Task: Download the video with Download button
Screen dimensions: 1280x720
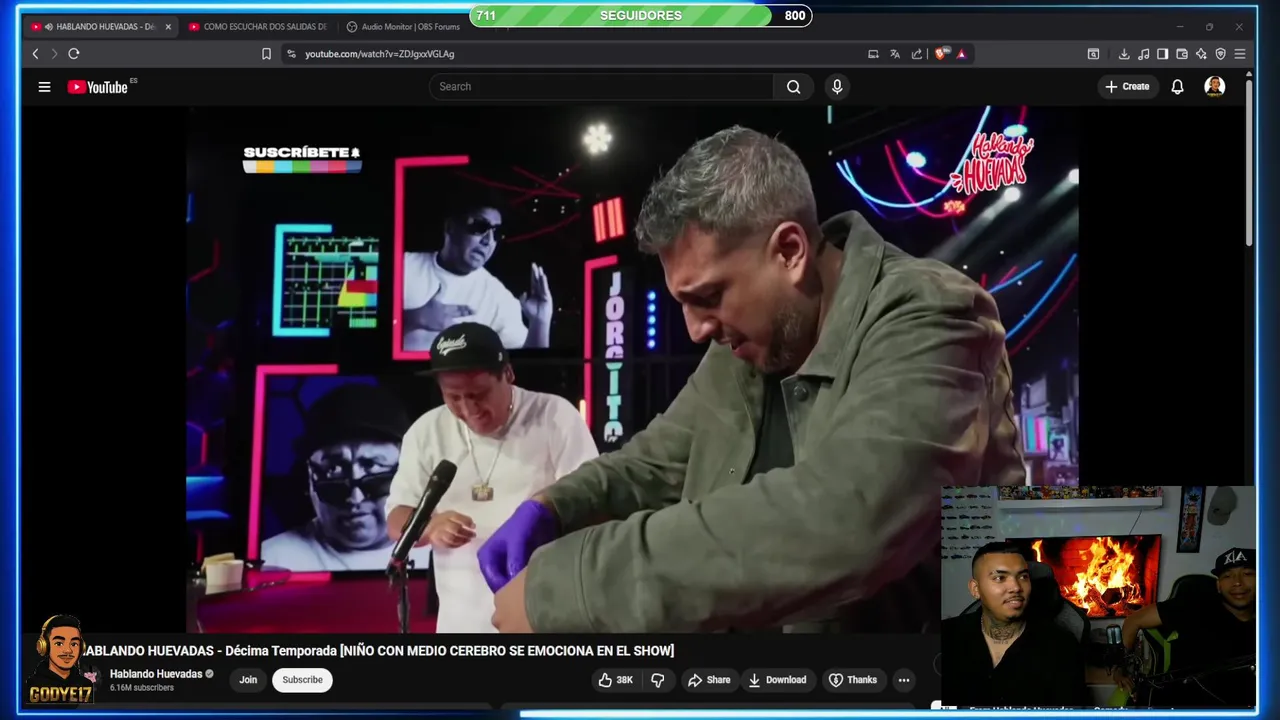Action: coord(777,680)
